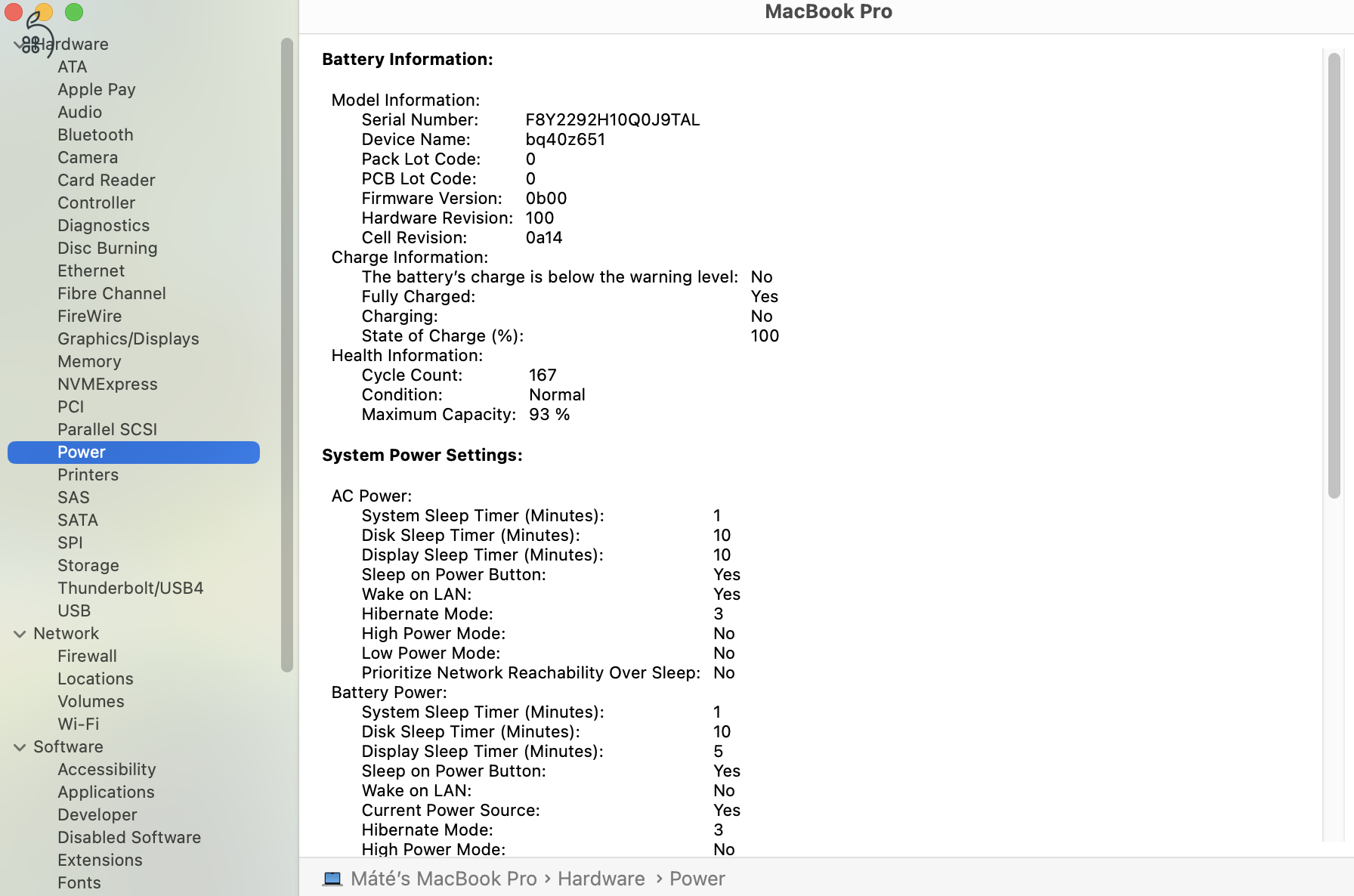Image resolution: width=1354 pixels, height=896 pixels.
Task: Select Locations under Network
Action: 95,679
